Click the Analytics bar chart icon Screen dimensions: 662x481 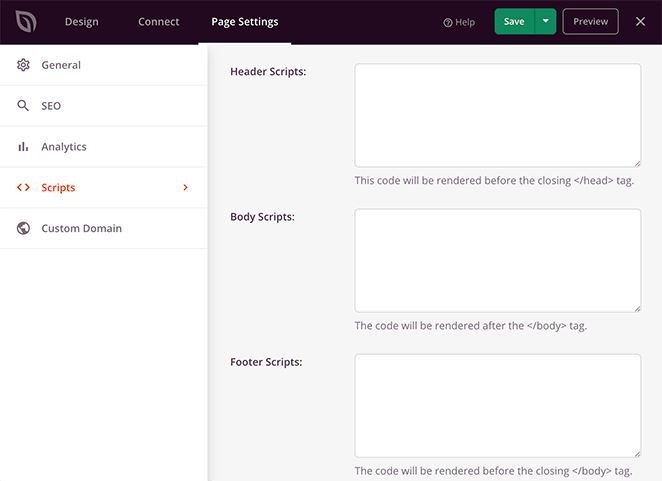[x=23, y=147]
